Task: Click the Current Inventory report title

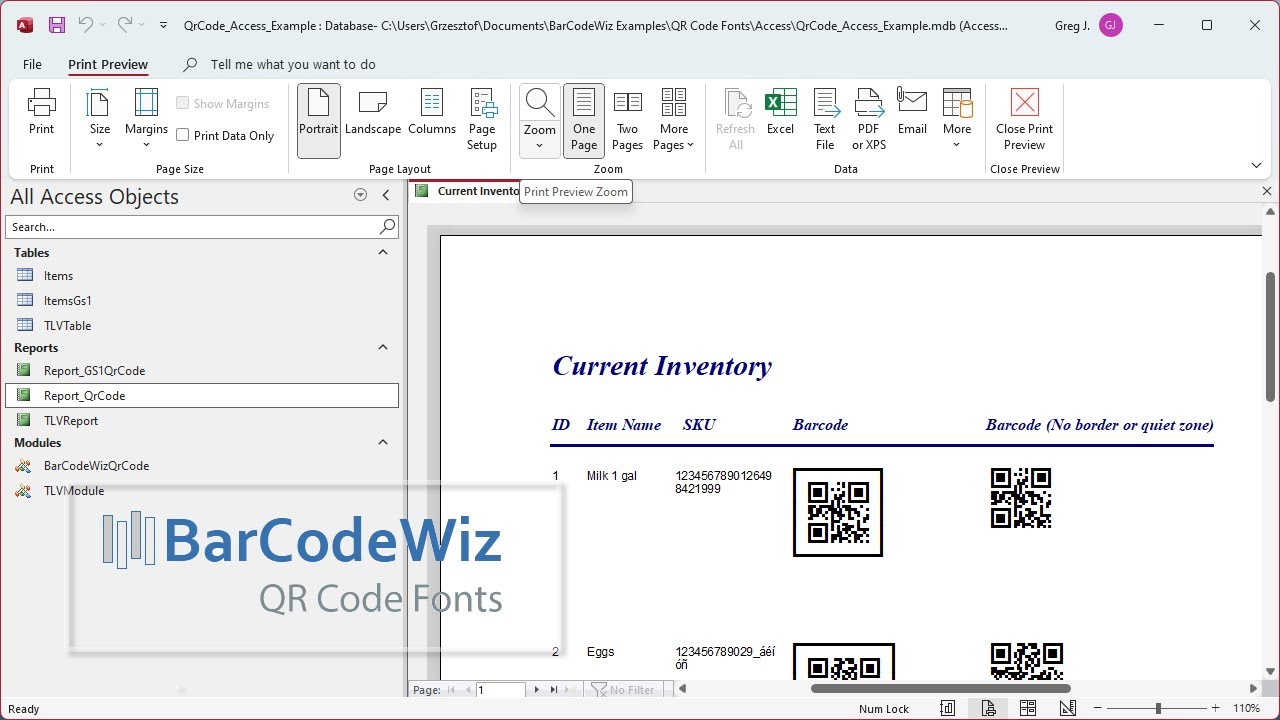Action: (x=662, y=367)
